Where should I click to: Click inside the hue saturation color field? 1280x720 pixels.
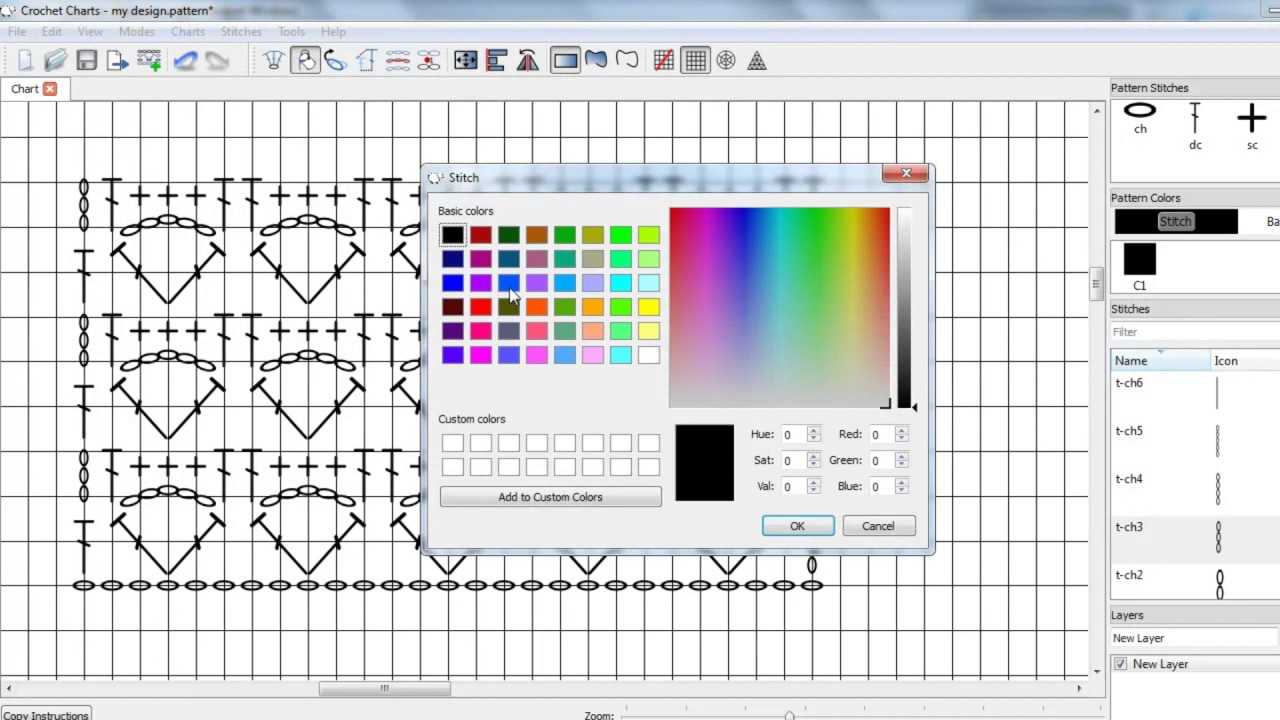(x=779, y=308)
